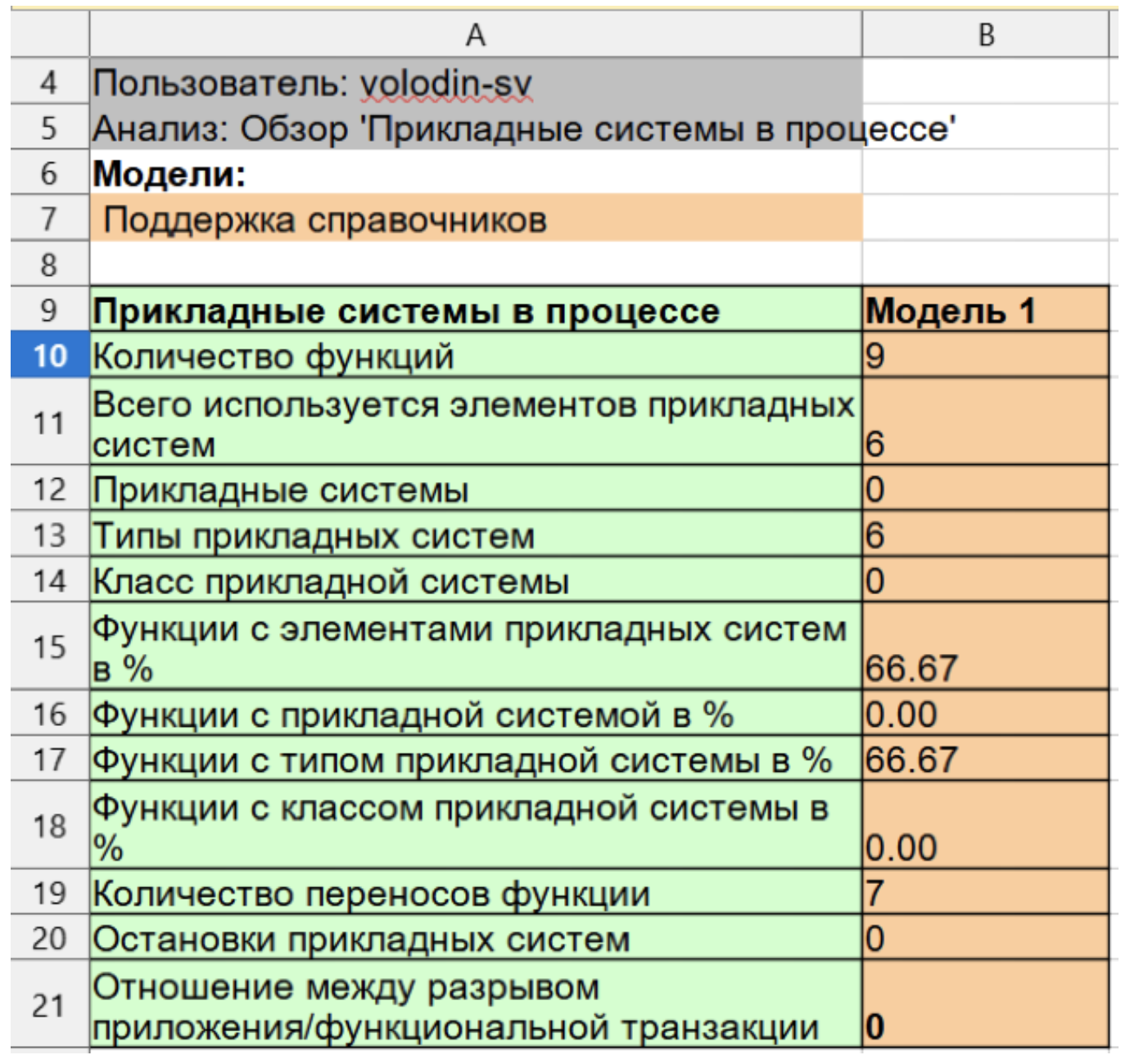
Task: Click row 7 header
Action: pyautogui.click(x=49, y=219)
